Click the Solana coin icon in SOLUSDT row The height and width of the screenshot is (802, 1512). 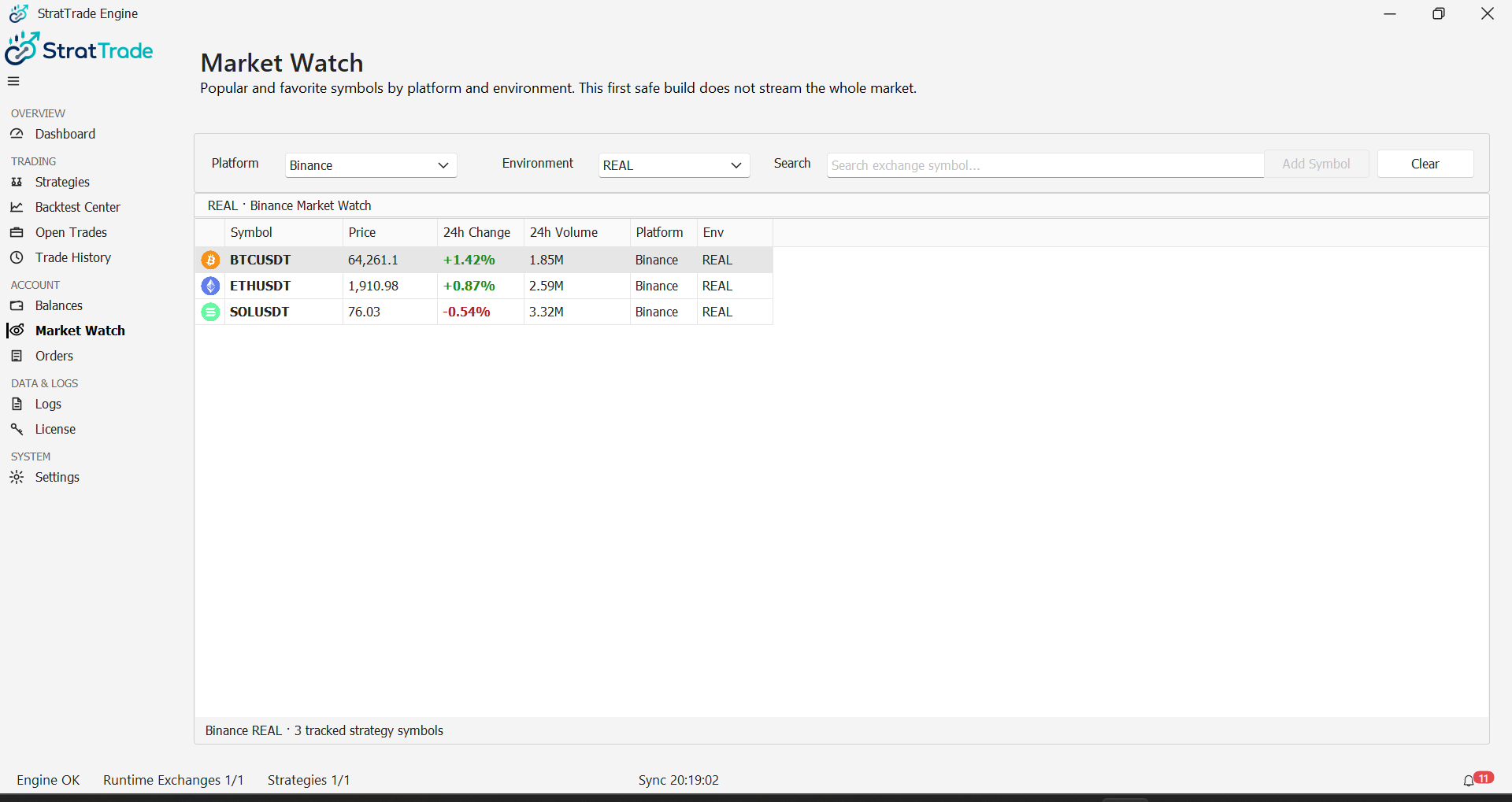point(210,312)
